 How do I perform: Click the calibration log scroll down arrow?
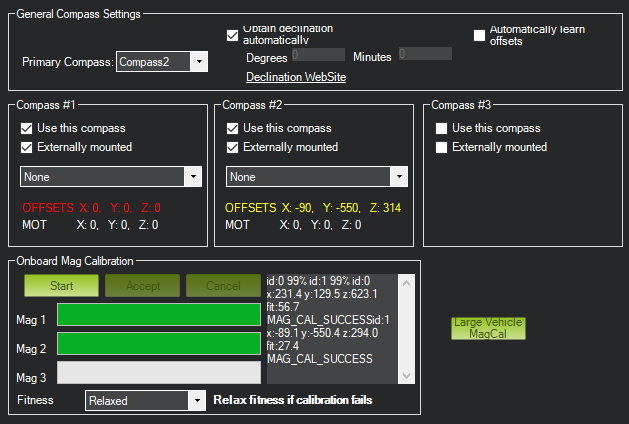click(406, 375)
